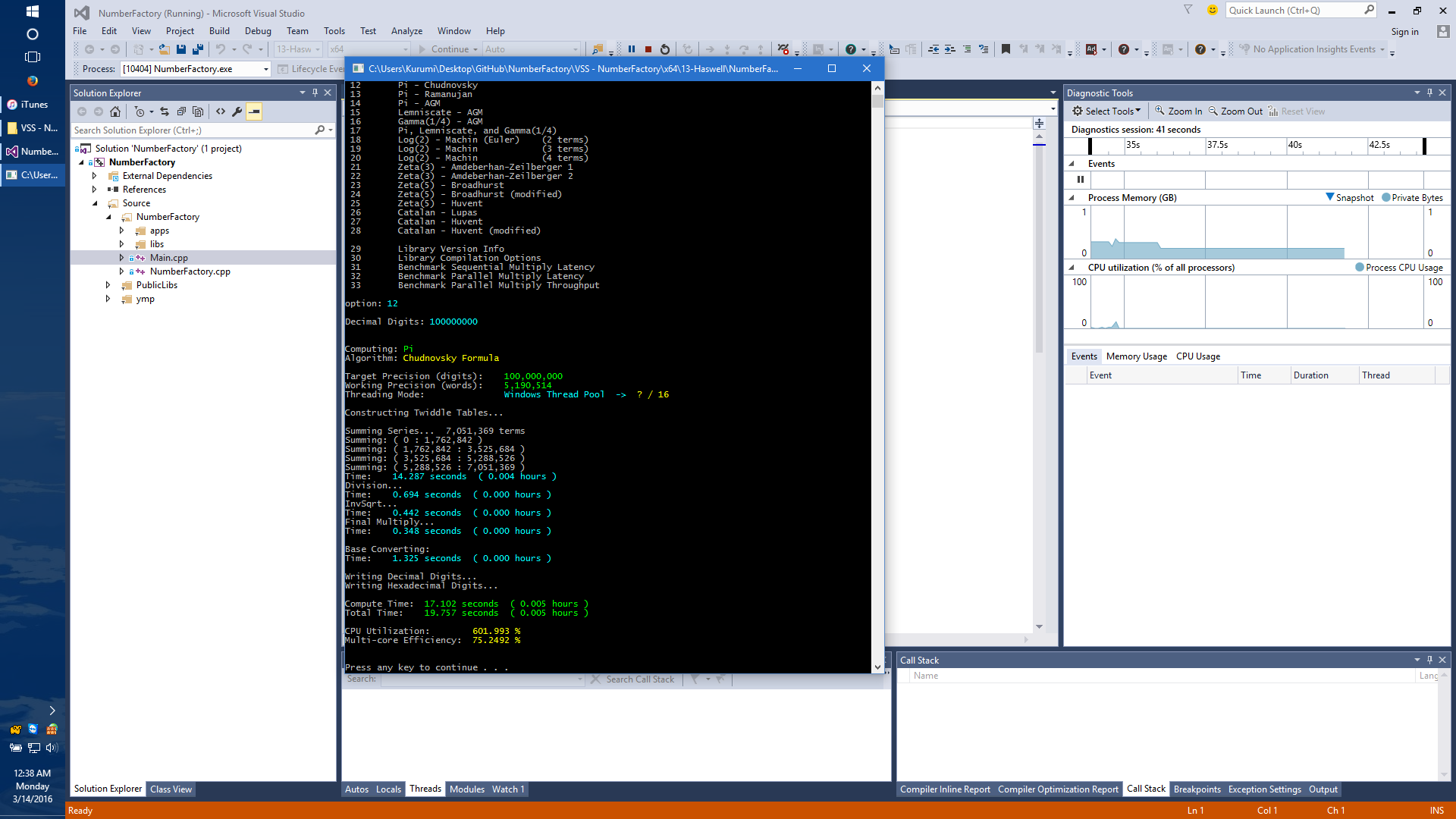Click the Home icon in Solution Explorer
The image size is (1456, 819).
115,111
